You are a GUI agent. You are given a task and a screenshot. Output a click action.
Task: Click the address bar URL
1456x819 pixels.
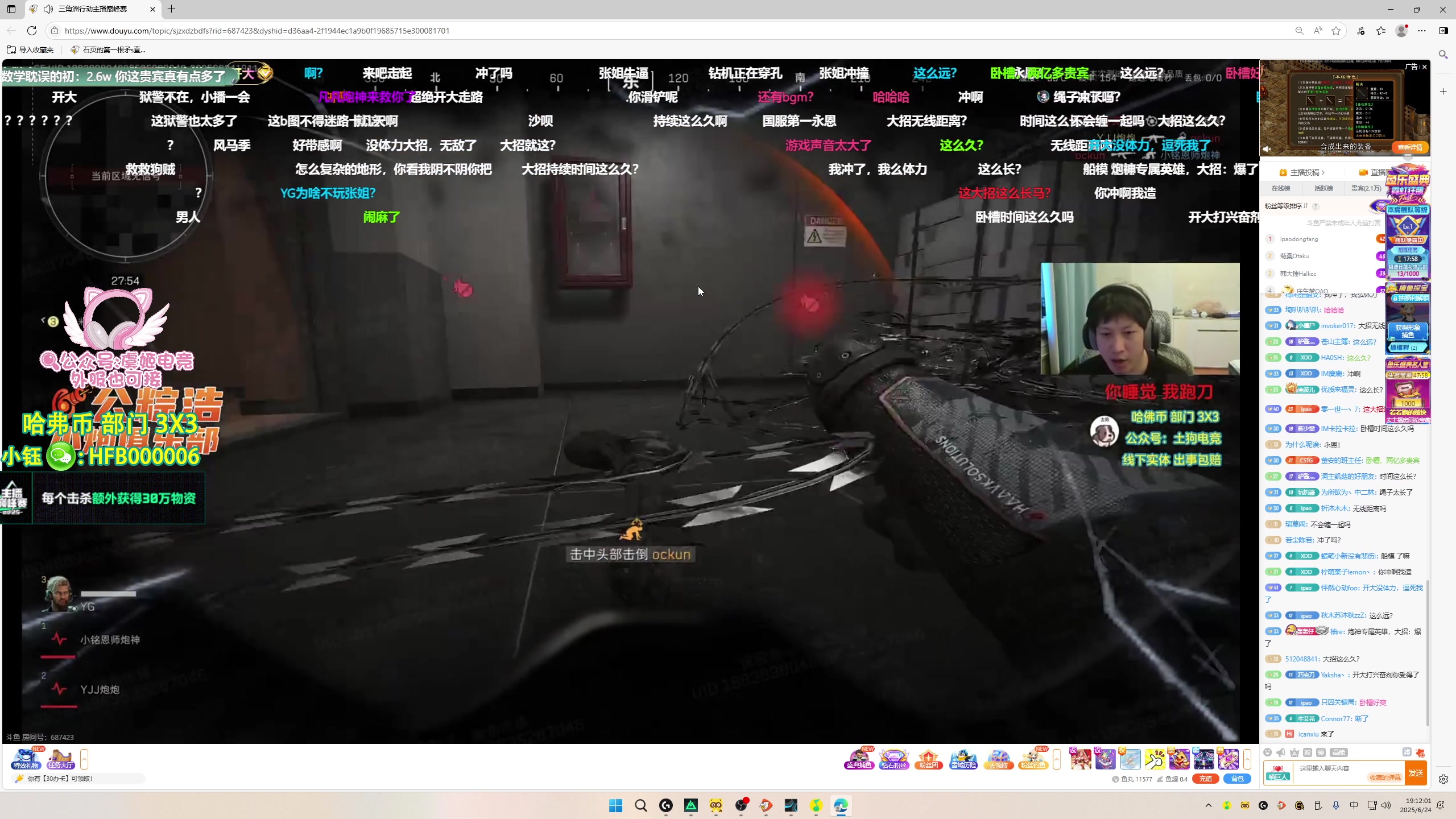coord(257,31)
